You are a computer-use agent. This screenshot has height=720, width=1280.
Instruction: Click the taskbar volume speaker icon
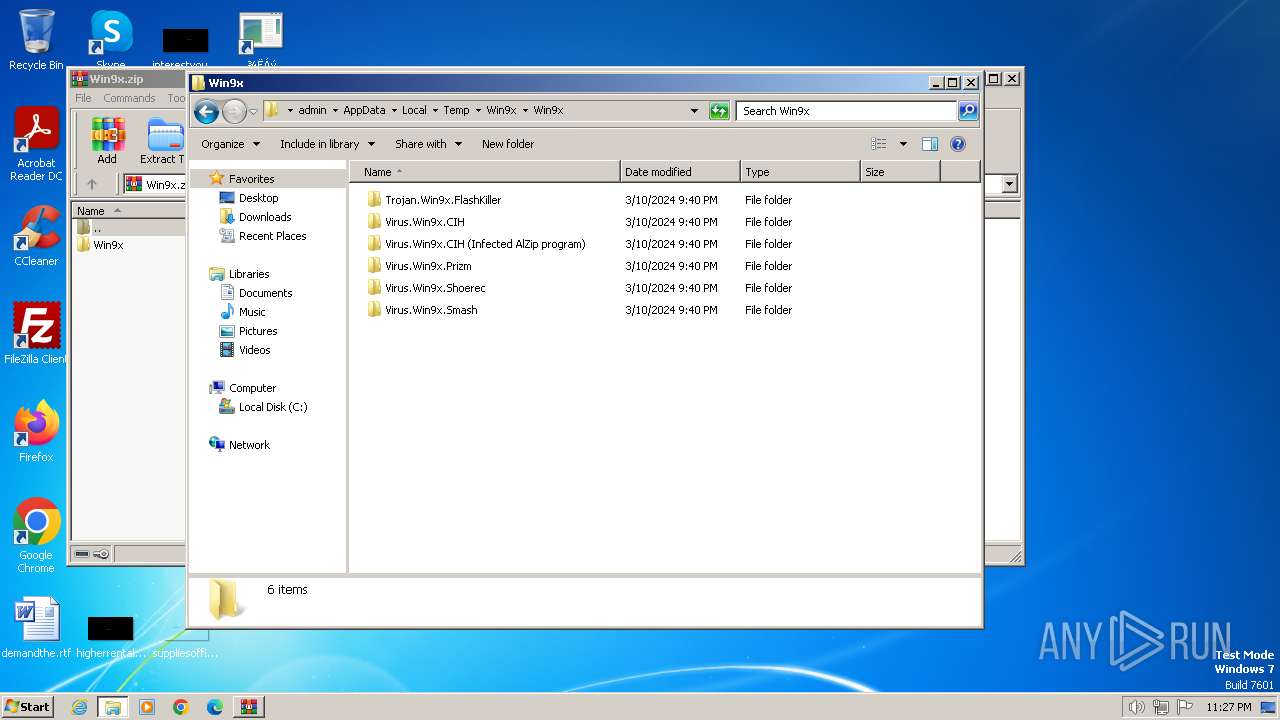(x=1136, y=707)
